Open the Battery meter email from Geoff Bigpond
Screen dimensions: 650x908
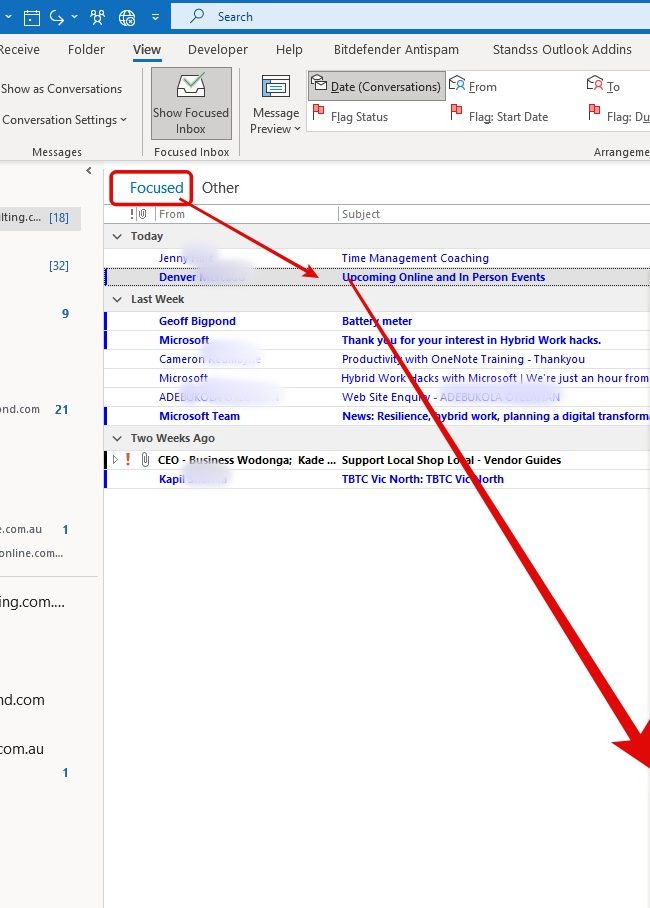coord(377,321)
